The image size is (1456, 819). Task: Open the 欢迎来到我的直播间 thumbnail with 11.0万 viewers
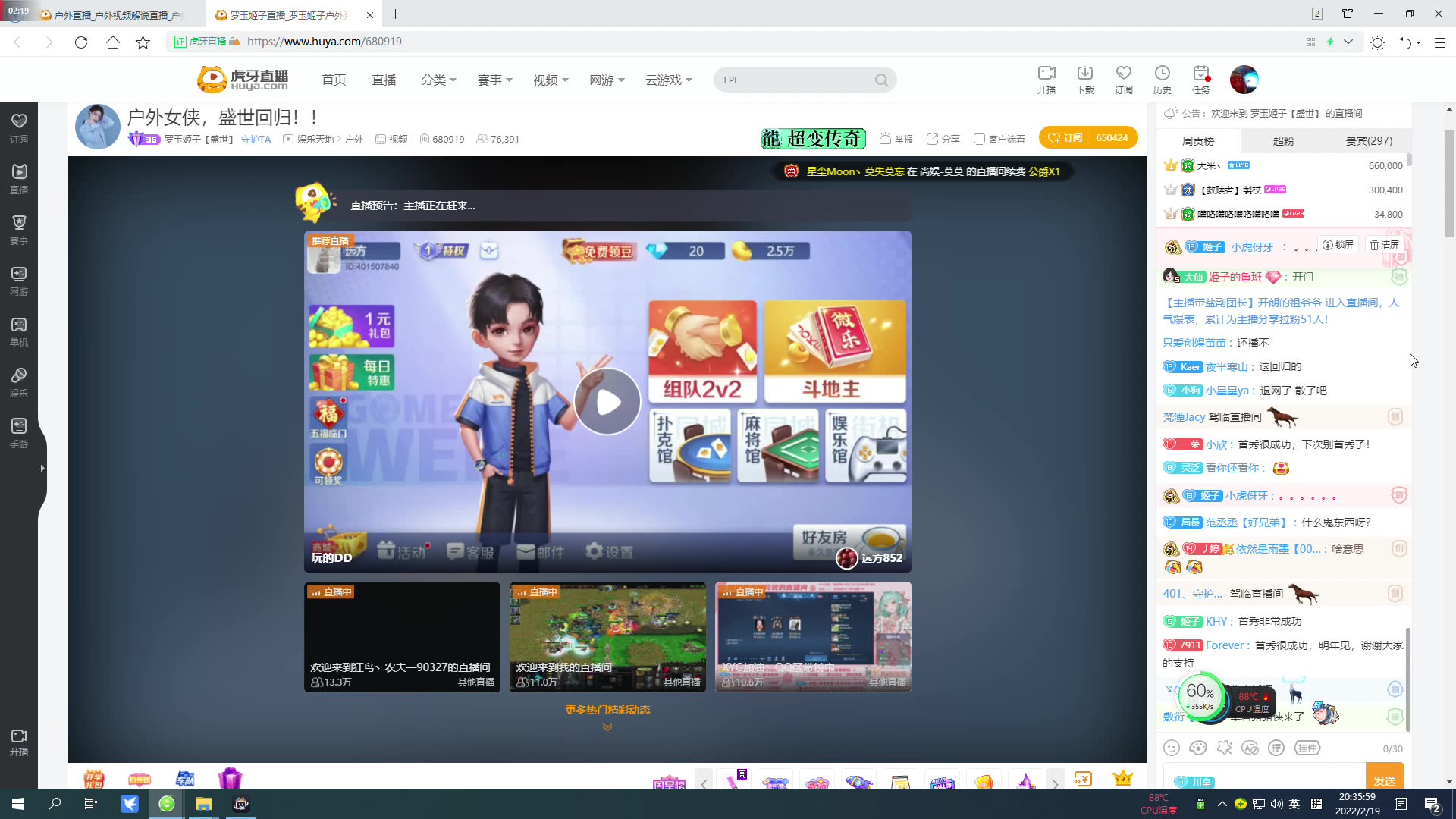click(607, 637)
